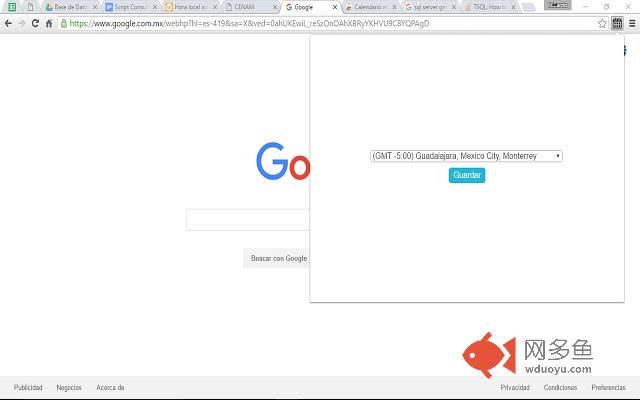The width and height of the screenshot is (640, 400).
Task: Reload the current page
Action: coord(36,23)
